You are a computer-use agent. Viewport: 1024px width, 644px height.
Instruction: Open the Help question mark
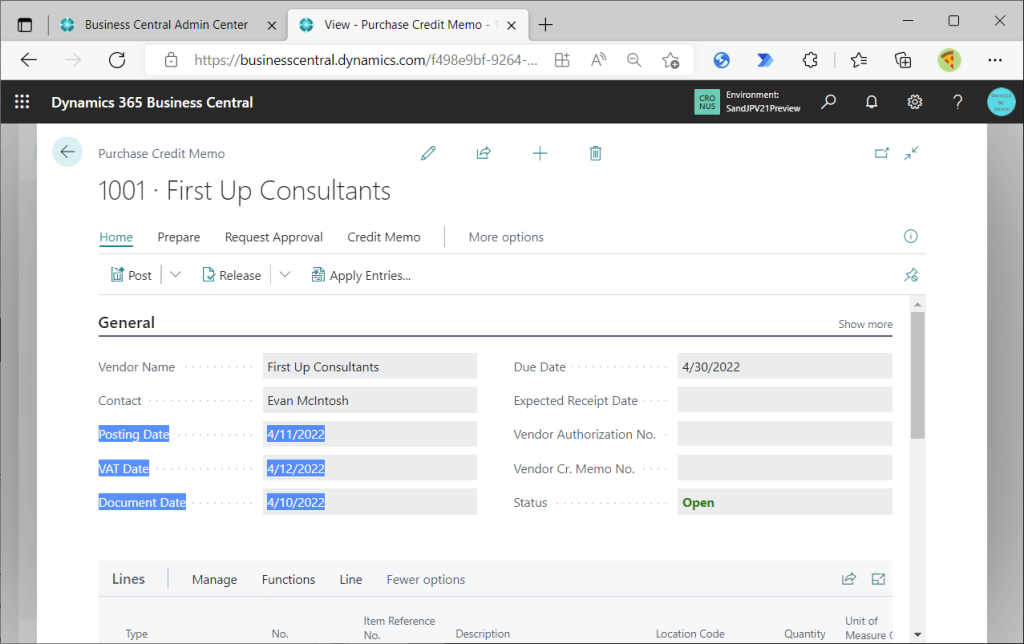957,102
